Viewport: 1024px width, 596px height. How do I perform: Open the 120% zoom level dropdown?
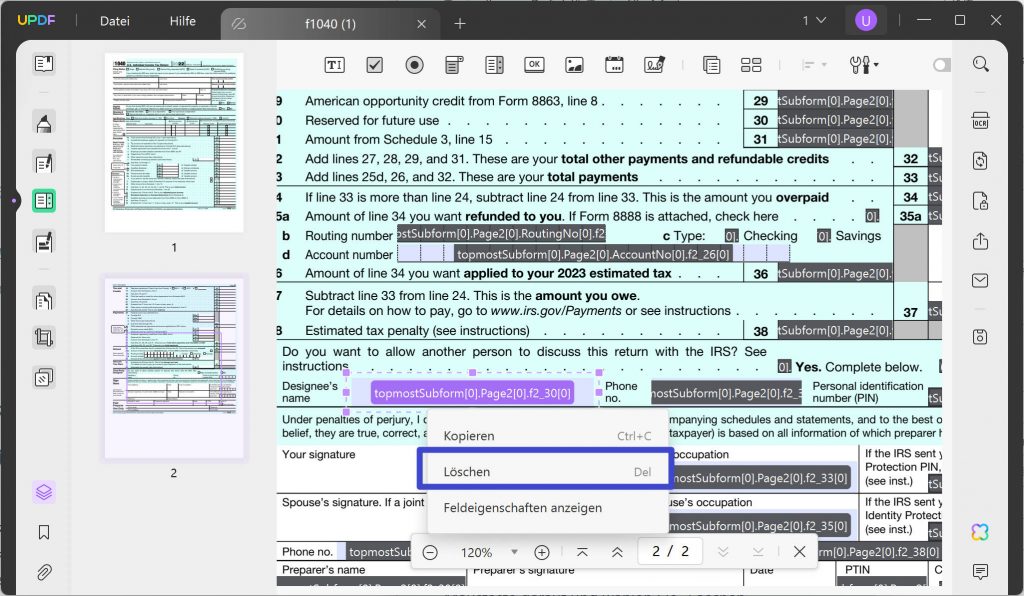(x=514, y=551)
